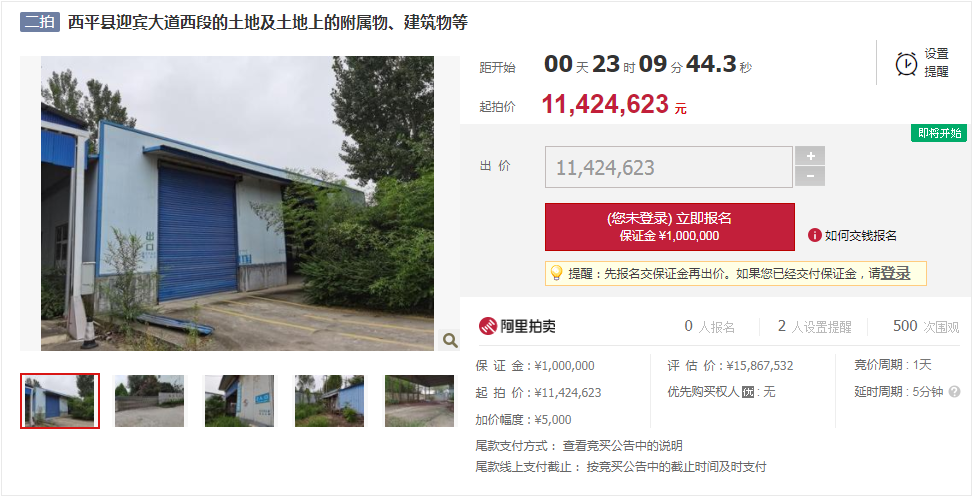This screenshot has height=498, width=972.
Task: Click the alarm clock reminder icon
Action: pos(906,63)
